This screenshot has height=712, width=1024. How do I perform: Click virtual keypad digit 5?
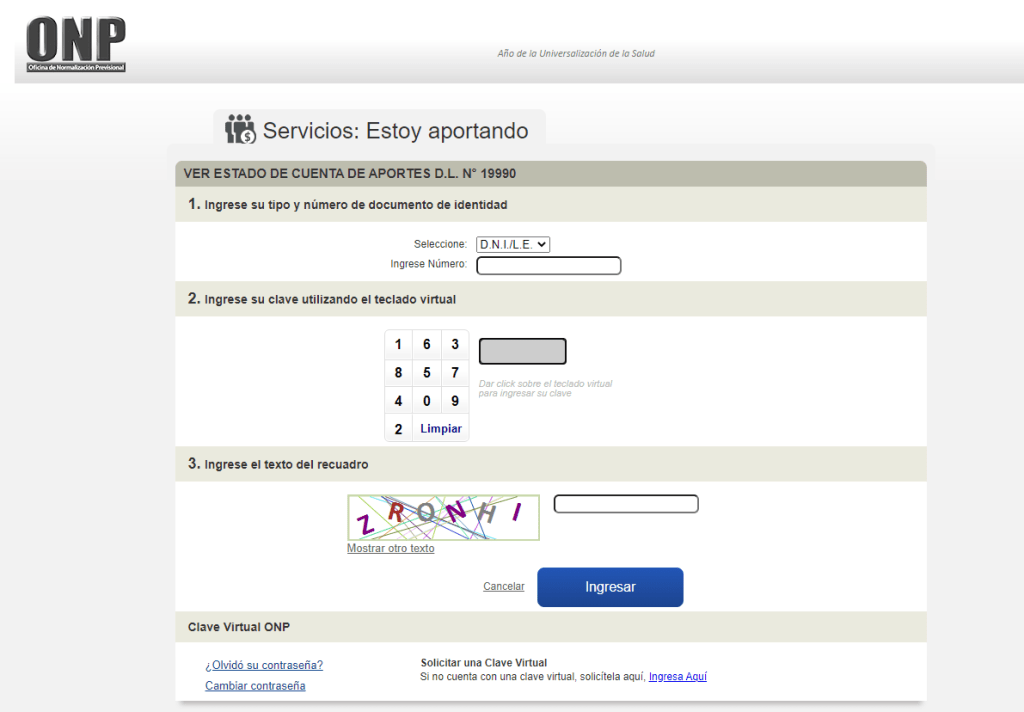tap(426, 373)
